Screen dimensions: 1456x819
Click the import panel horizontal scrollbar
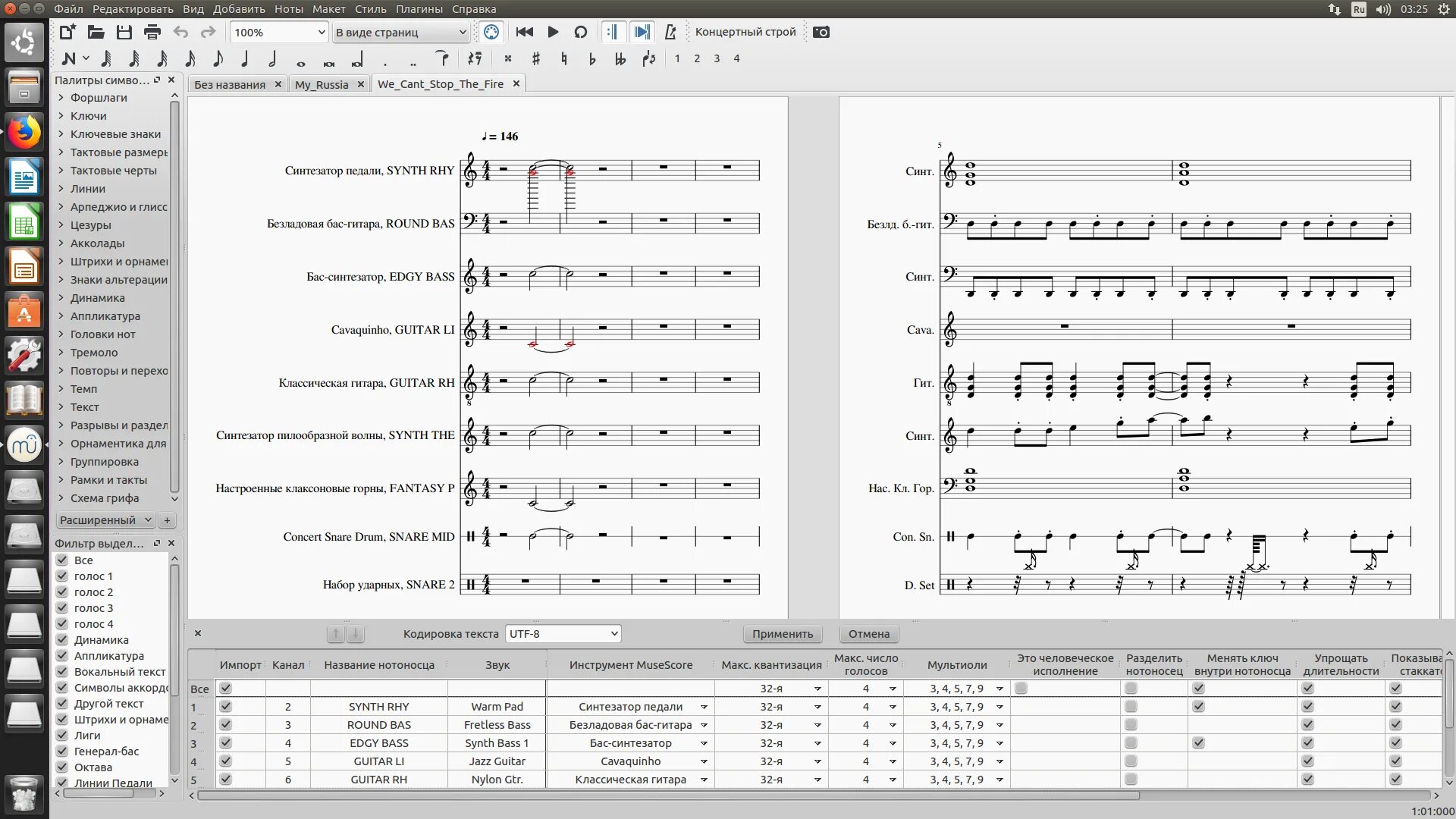pyautogui.click(x=667, y=795)
